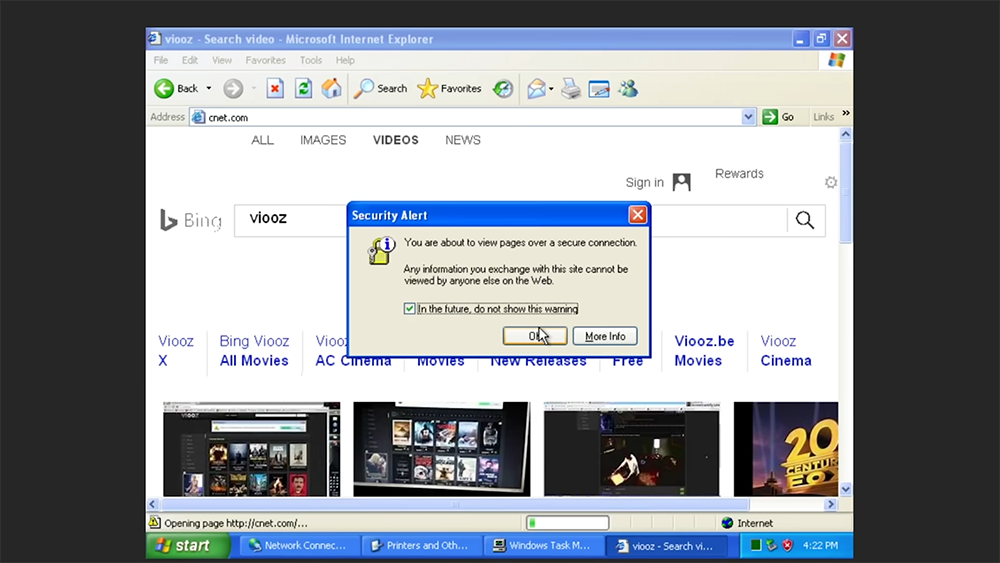Click the vertical scrollbar up arrow
The width and height of the screenshot is (1000, 563).
click(x=846, y=135)
